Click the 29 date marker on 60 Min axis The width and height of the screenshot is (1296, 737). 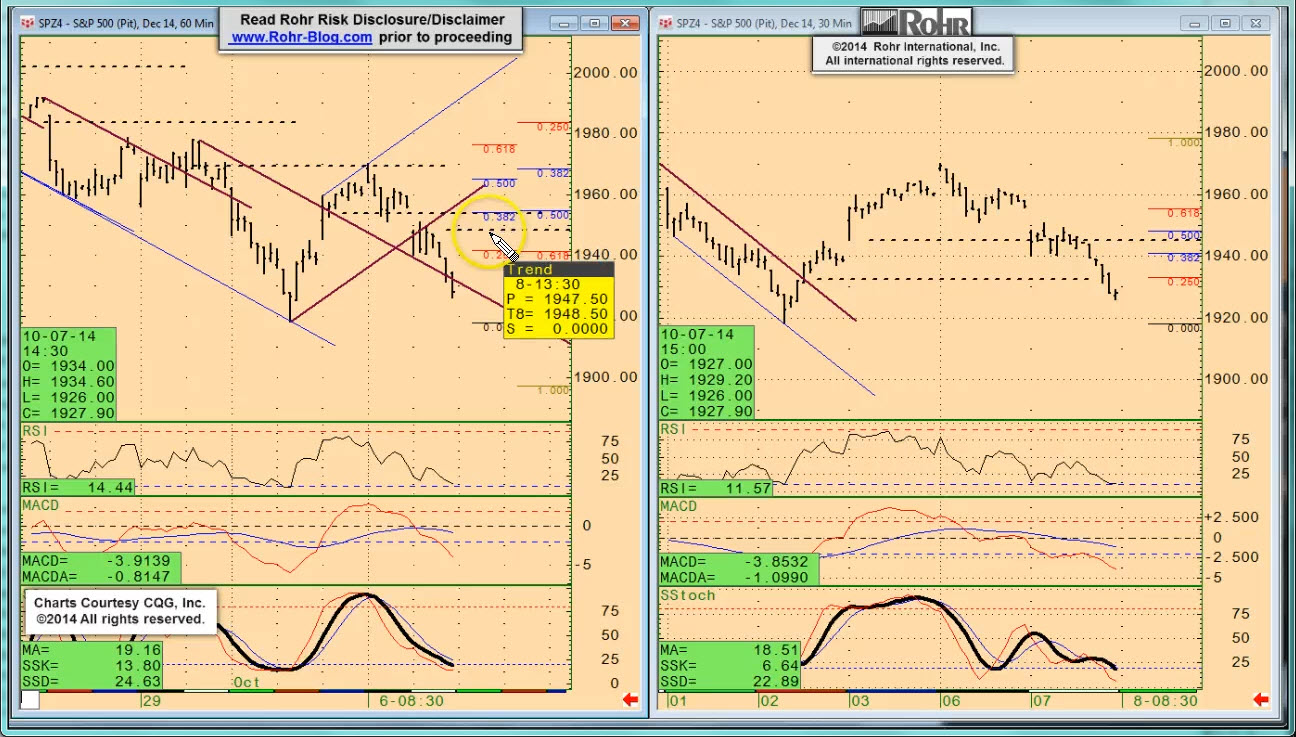pos(150,701)
